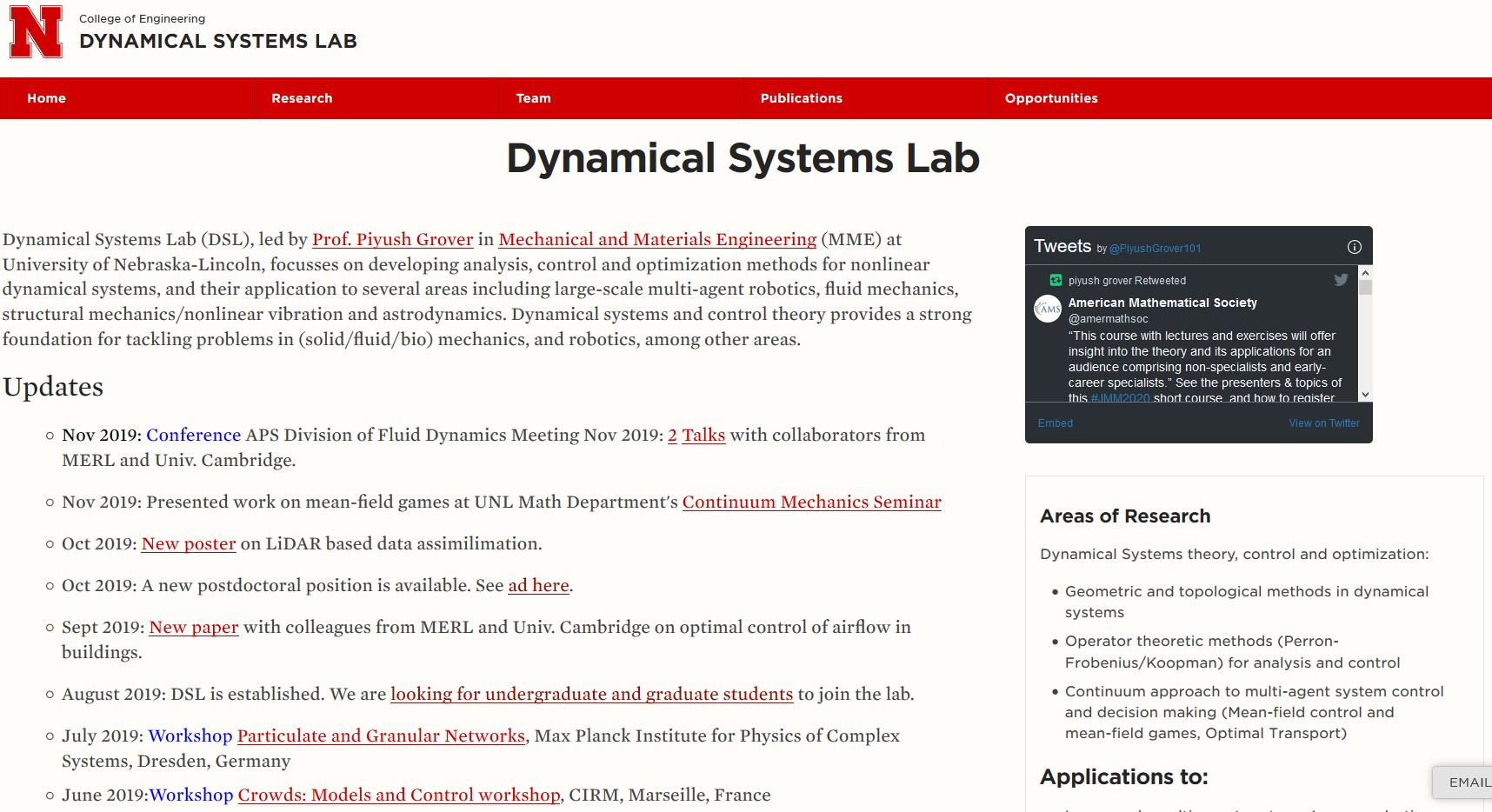Click the View on Twitter link

(1323, 423)
